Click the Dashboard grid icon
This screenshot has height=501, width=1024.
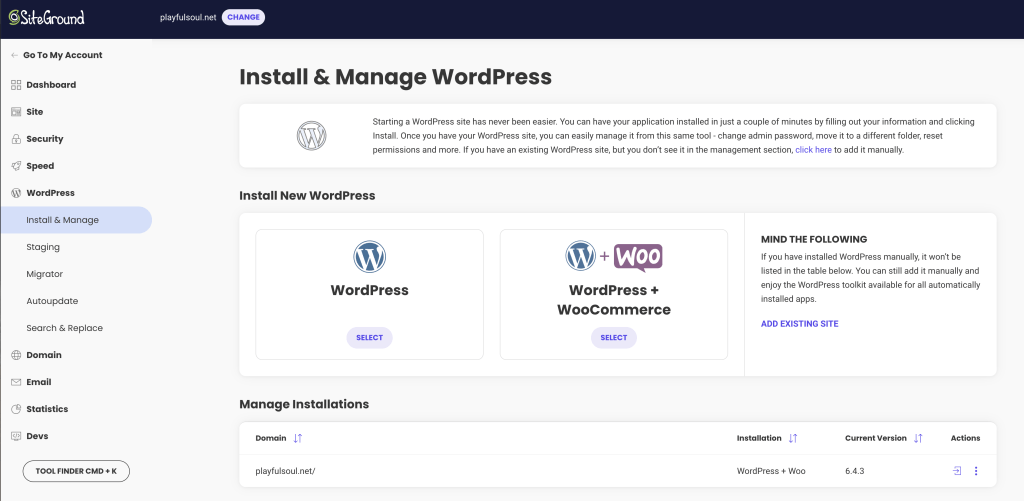16,85
